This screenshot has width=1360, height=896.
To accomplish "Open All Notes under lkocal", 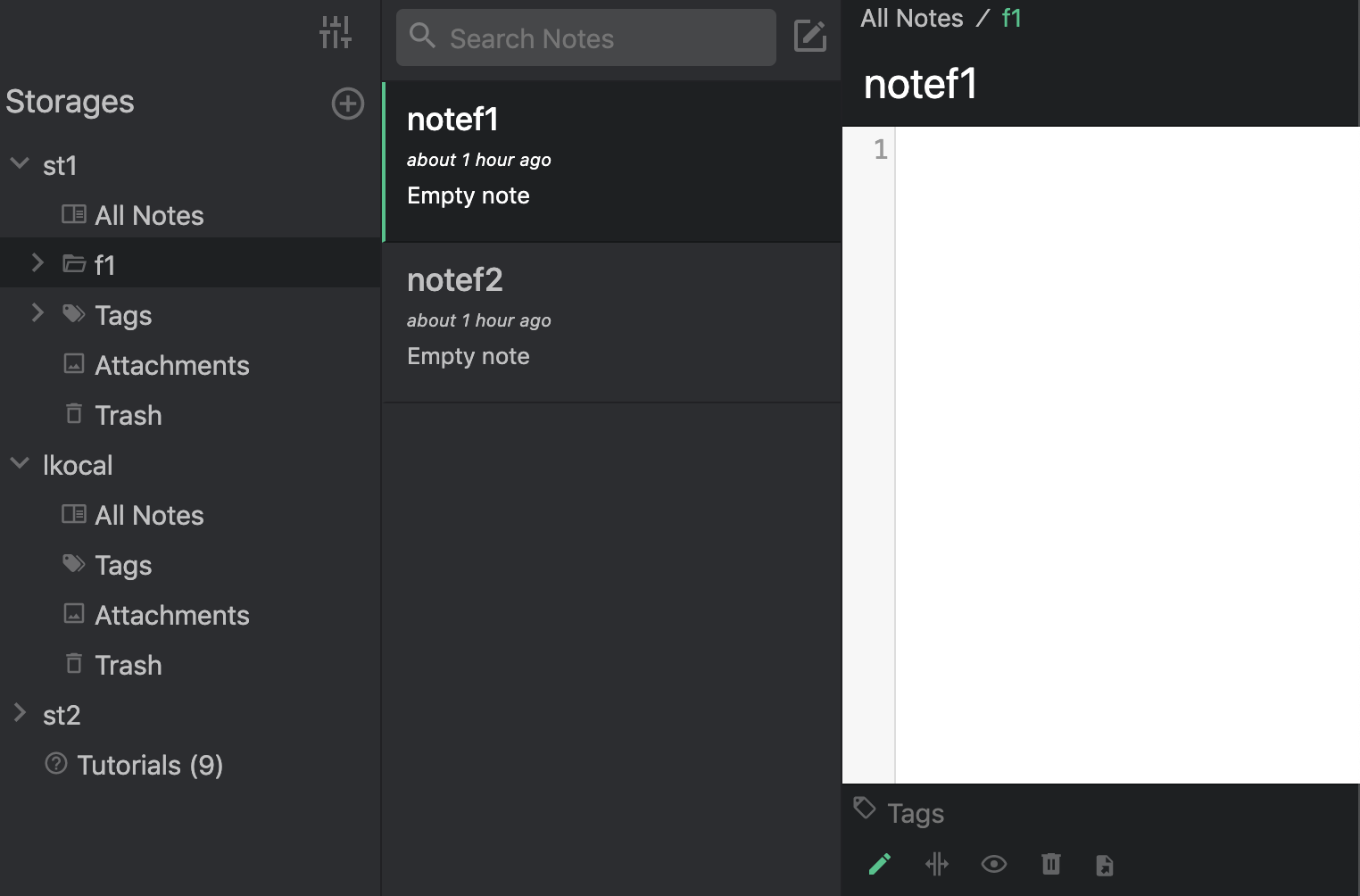I will click(x=148, y=515).
